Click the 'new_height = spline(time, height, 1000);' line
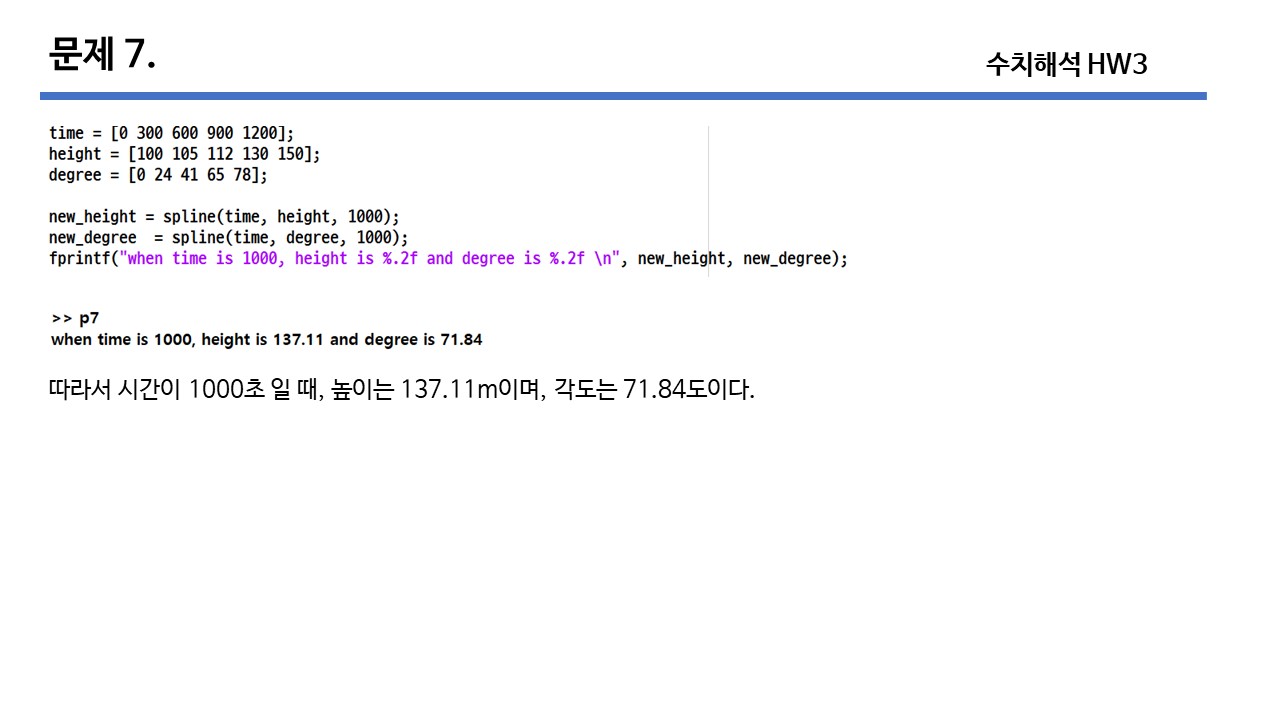The width and height of the screenshot is (1280, 720). tap(224, 216)
